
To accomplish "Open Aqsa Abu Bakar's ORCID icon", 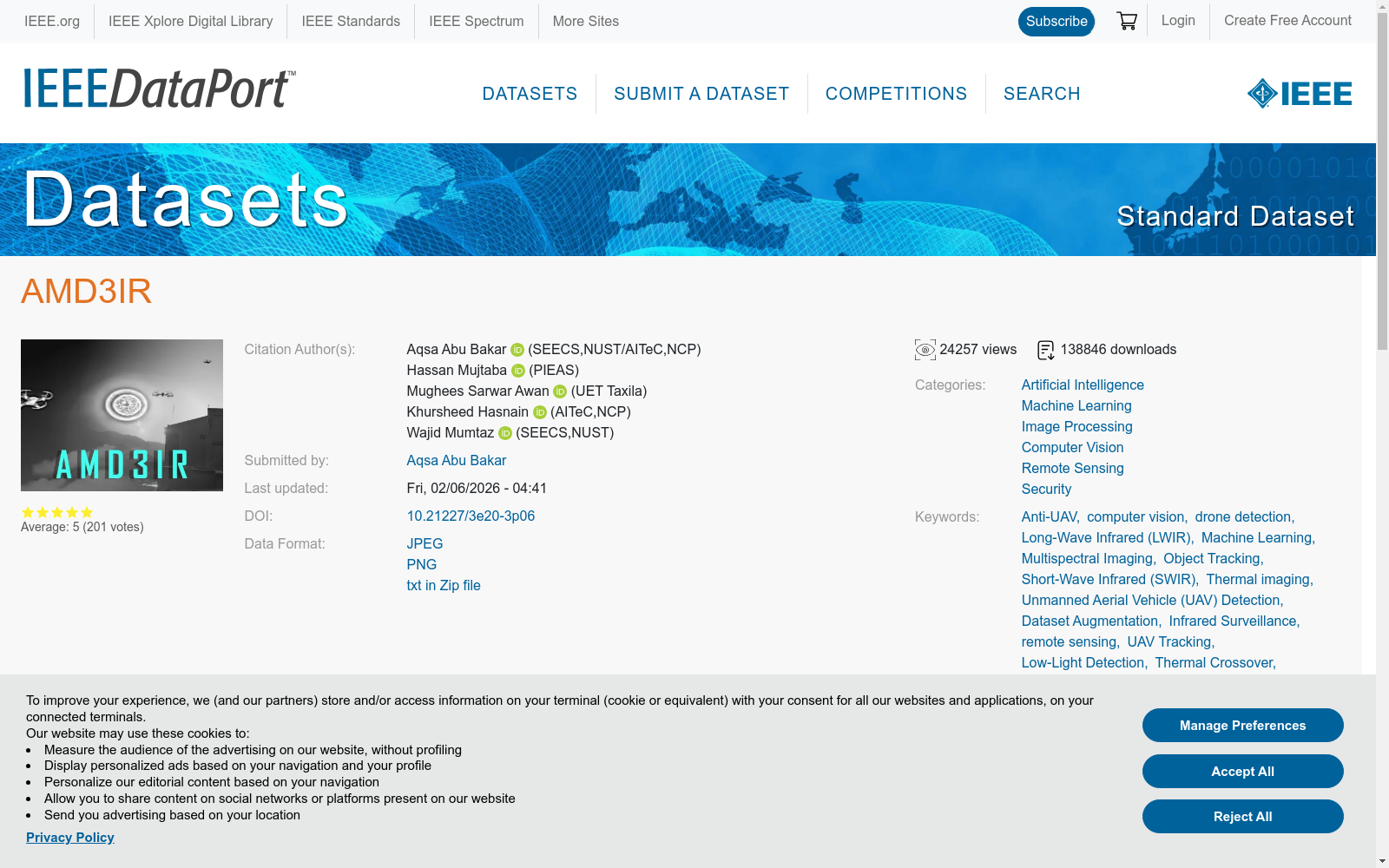I will pyautogui.click(x=517, y=350).
